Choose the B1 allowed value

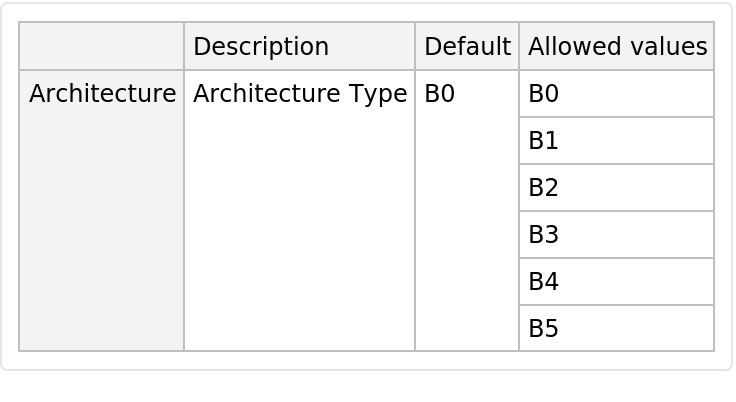coord(543,141)
